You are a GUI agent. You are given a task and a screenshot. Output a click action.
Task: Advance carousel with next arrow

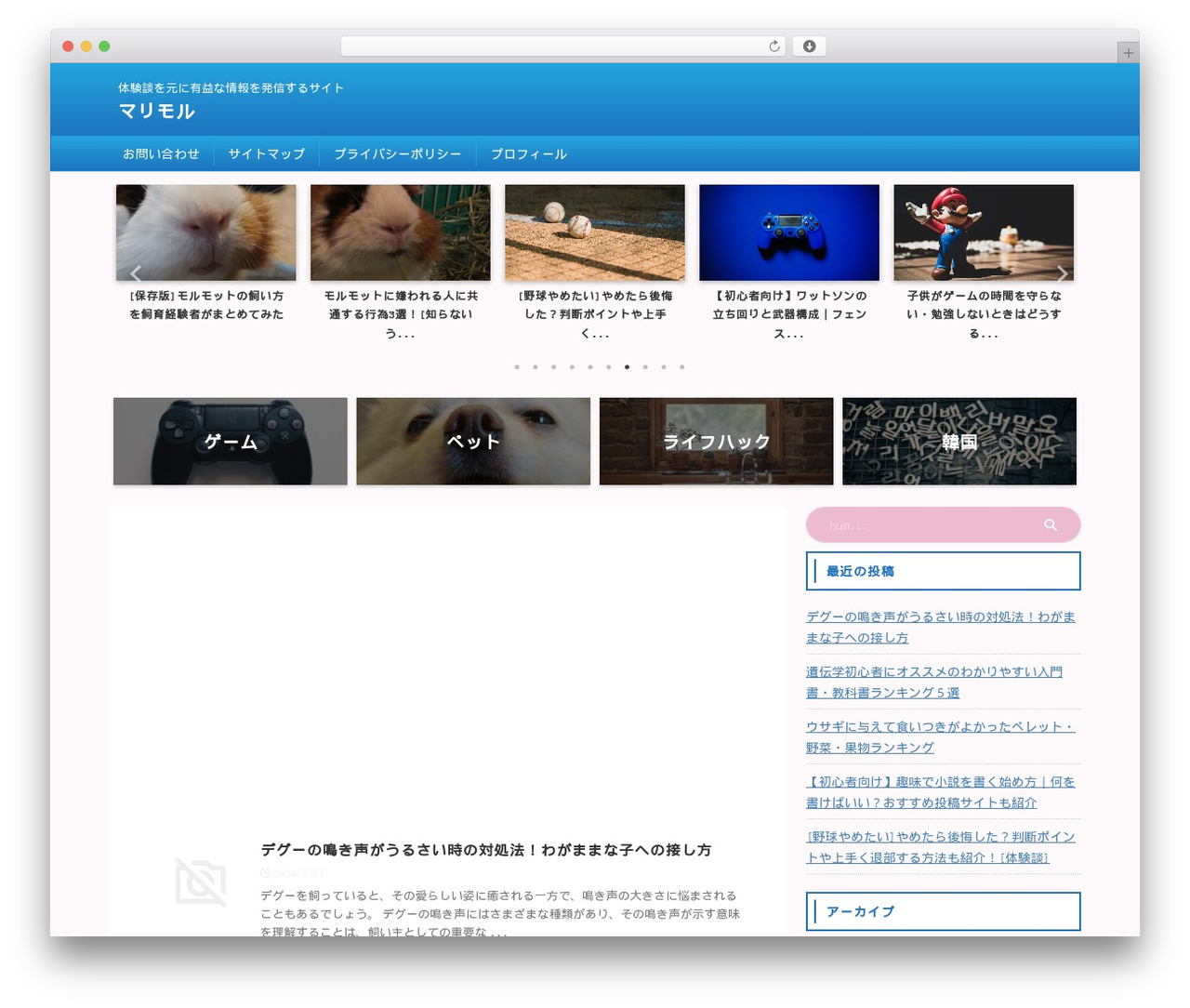[1062, 273]
